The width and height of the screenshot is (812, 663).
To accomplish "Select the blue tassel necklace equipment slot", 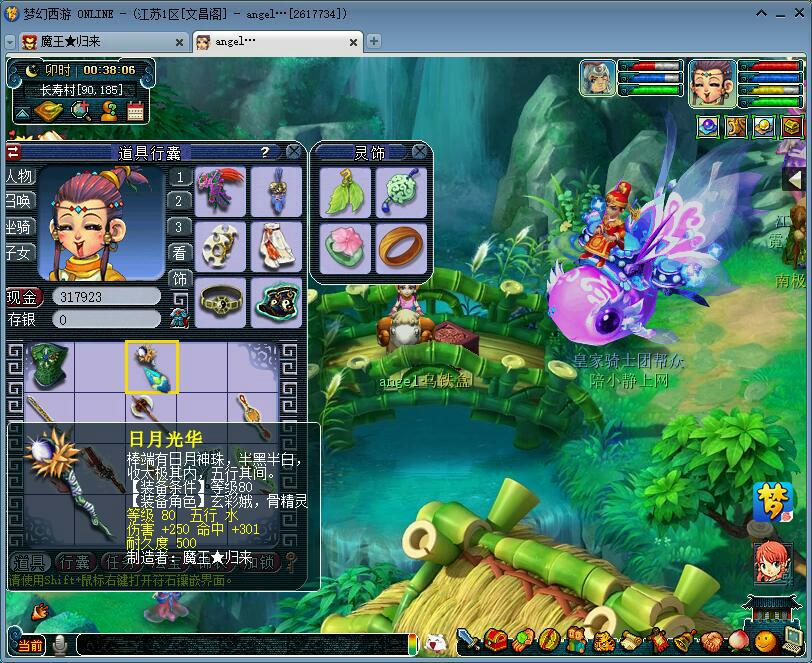I will tap(276, 191).
